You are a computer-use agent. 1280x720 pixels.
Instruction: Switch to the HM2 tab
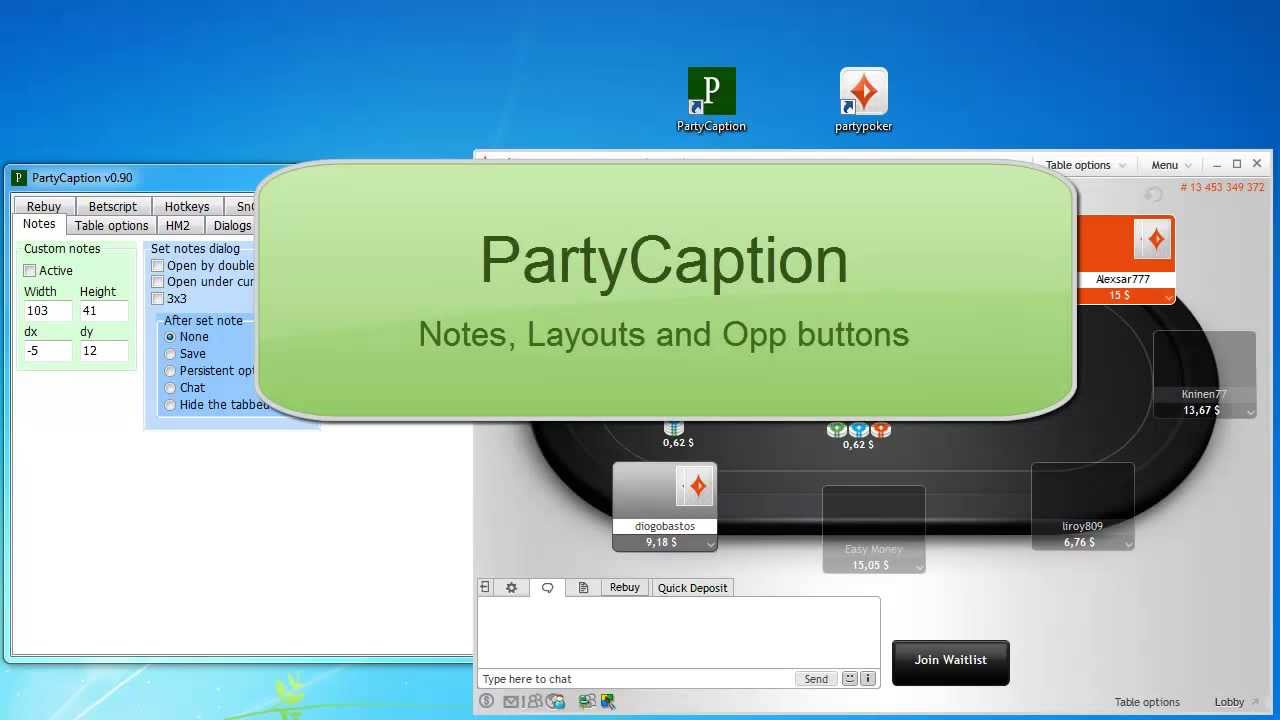point(178,226)
